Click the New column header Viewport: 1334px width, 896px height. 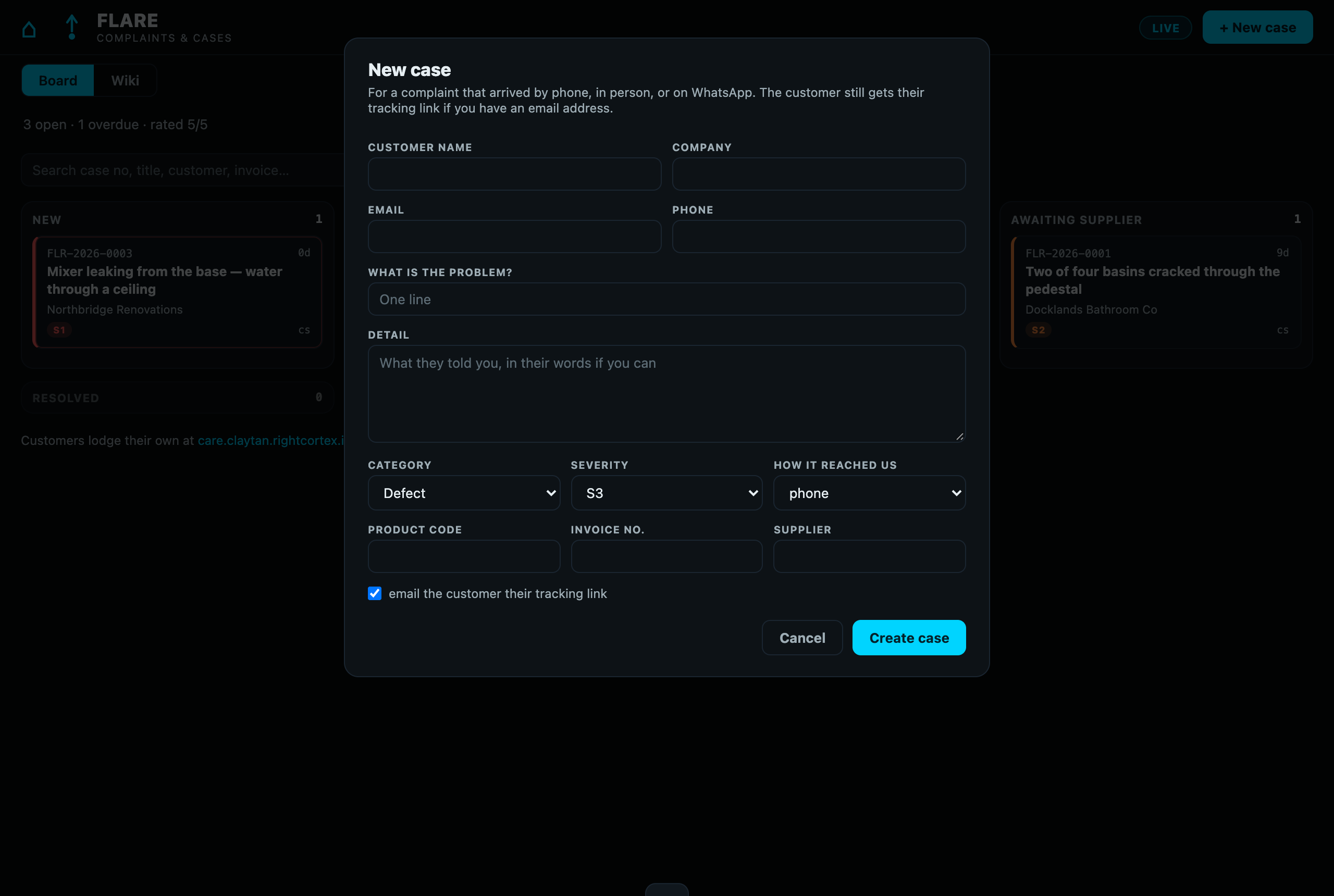click(x=47, y=220)
